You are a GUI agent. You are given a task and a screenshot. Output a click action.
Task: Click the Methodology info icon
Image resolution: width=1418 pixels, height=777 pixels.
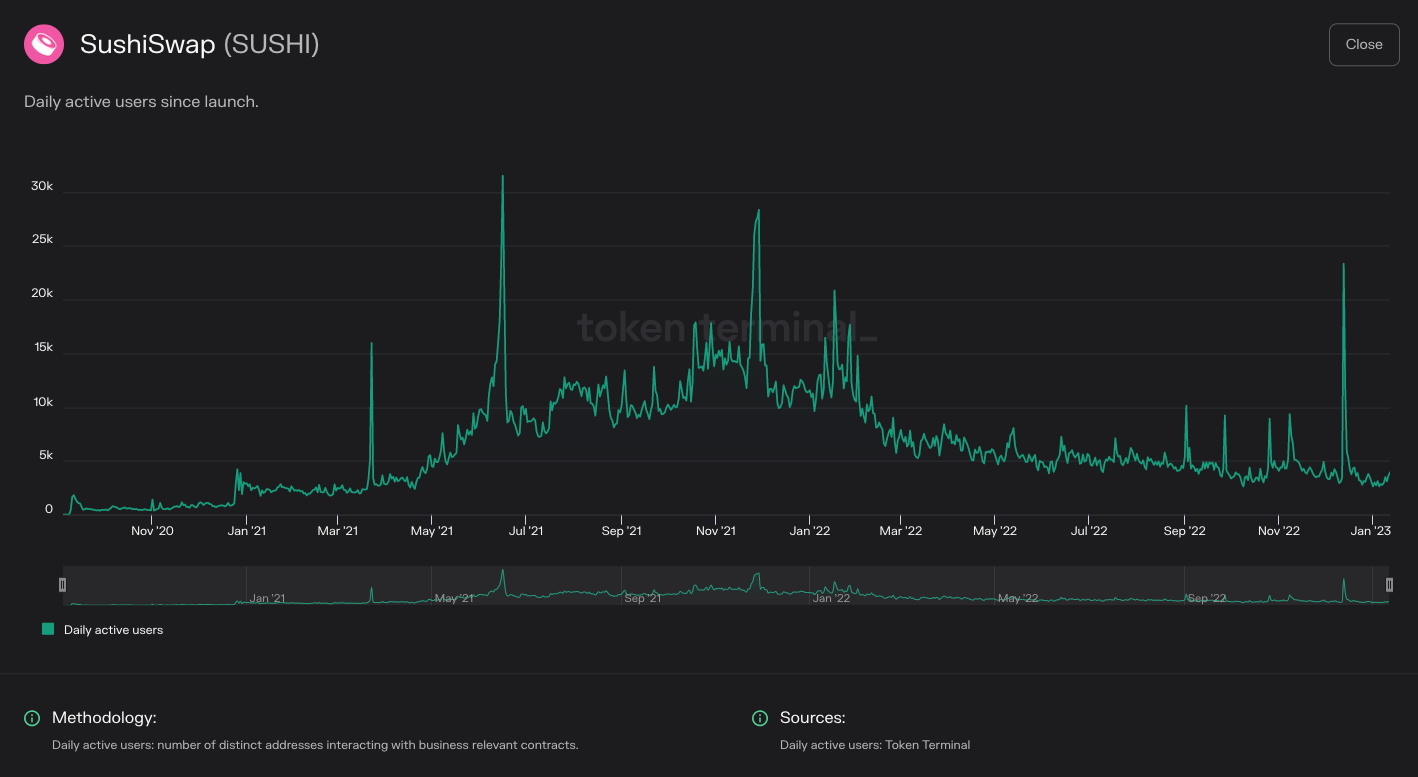[30, 718]
